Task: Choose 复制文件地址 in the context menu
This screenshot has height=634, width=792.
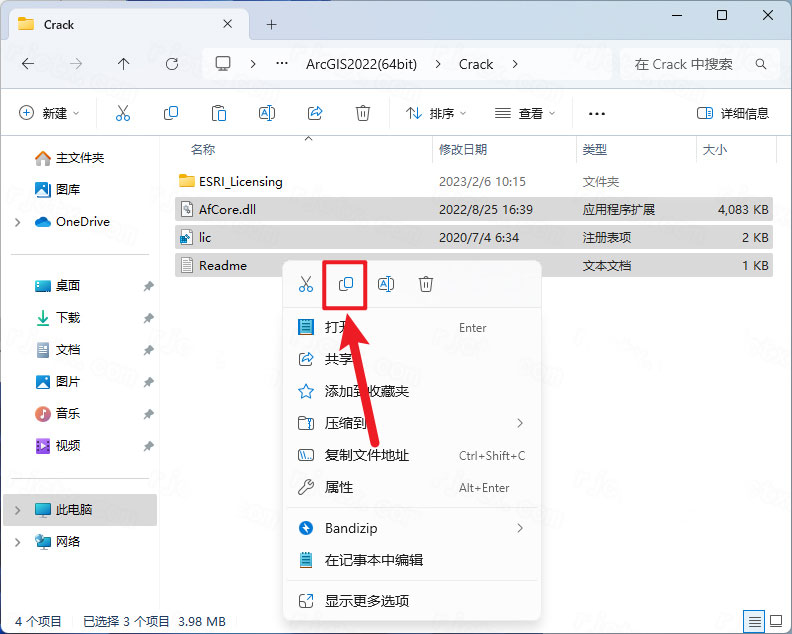Action: tap(412, 455)
